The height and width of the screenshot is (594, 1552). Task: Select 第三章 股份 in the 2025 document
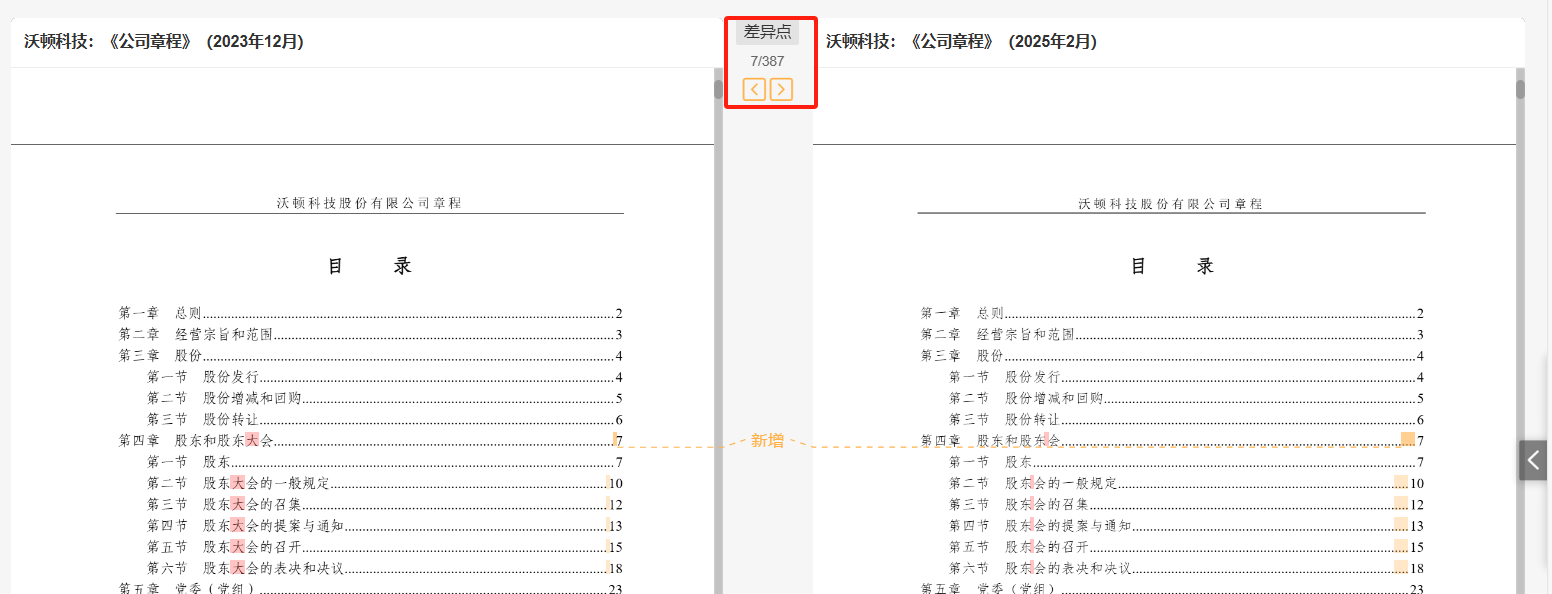[x=1173, y=355]
